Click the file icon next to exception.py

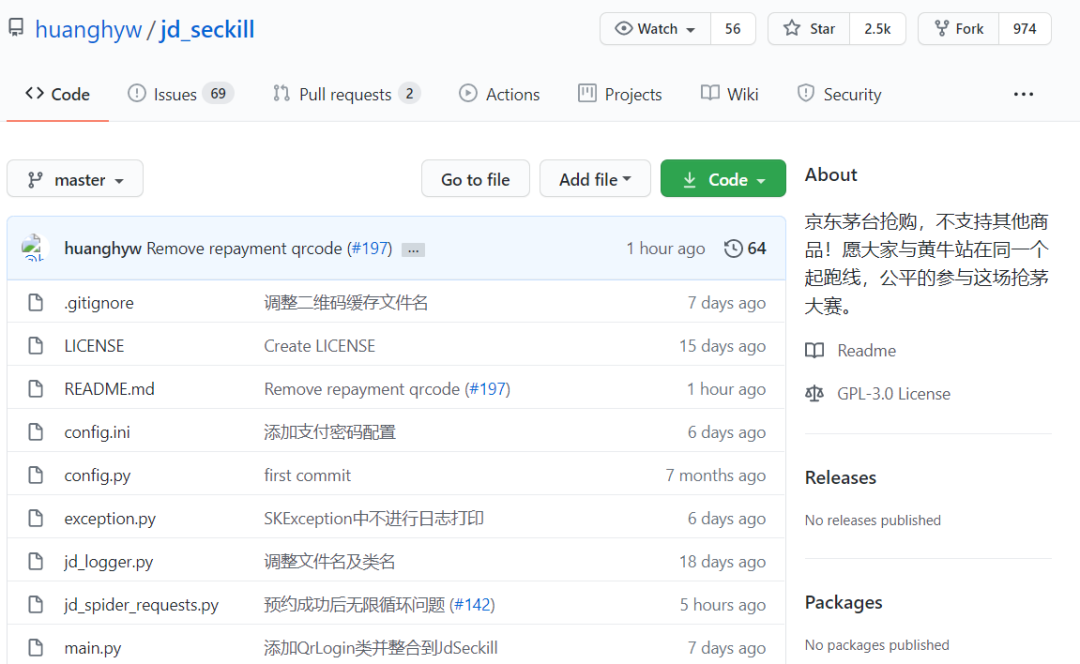pos(35,518)
